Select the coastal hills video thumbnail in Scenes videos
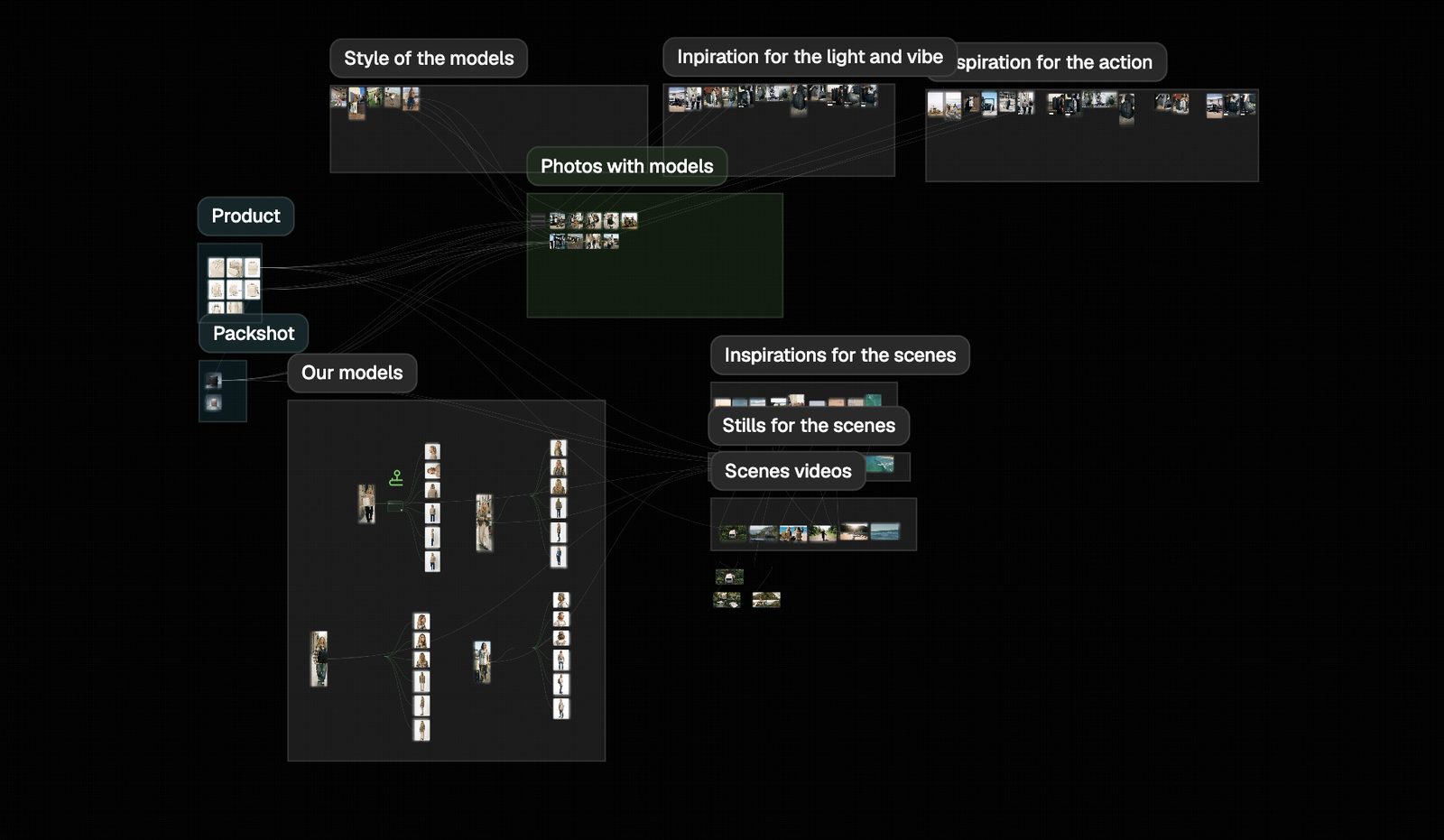Viewport: 1444px width, 840px height. pos(763,533)
